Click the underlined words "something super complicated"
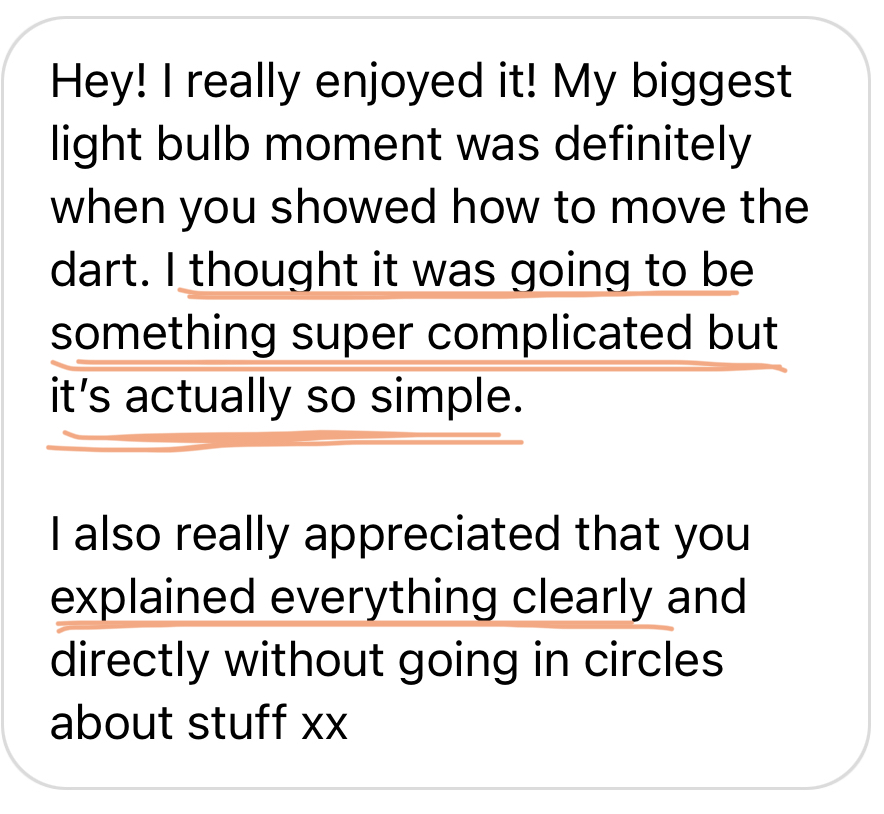The height and width of the screenshot is (814, 884). [x=371, y=335]
